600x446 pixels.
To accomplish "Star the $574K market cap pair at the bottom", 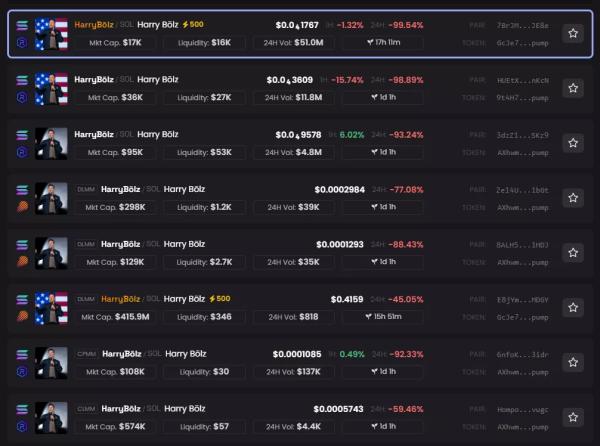I will click(572, 418).
